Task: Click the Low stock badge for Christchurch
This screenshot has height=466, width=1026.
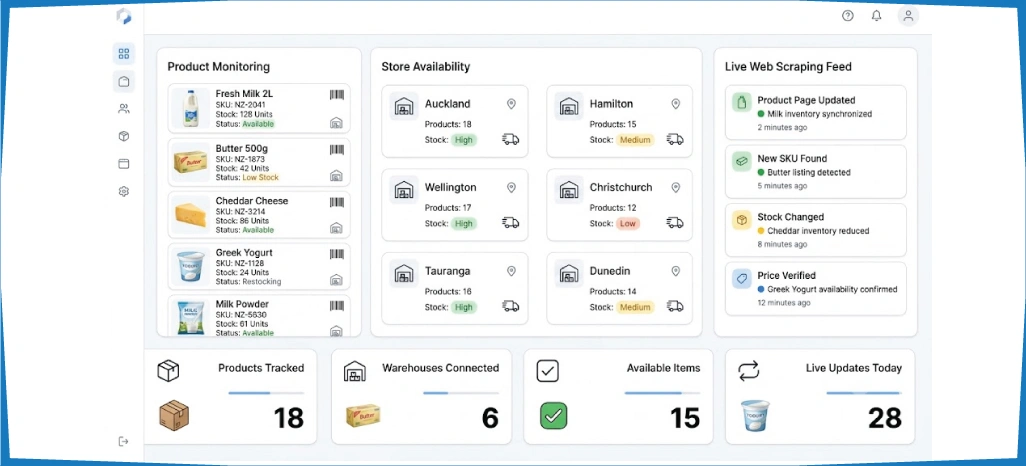Action: pyautogui.click(x=628, y=223)
